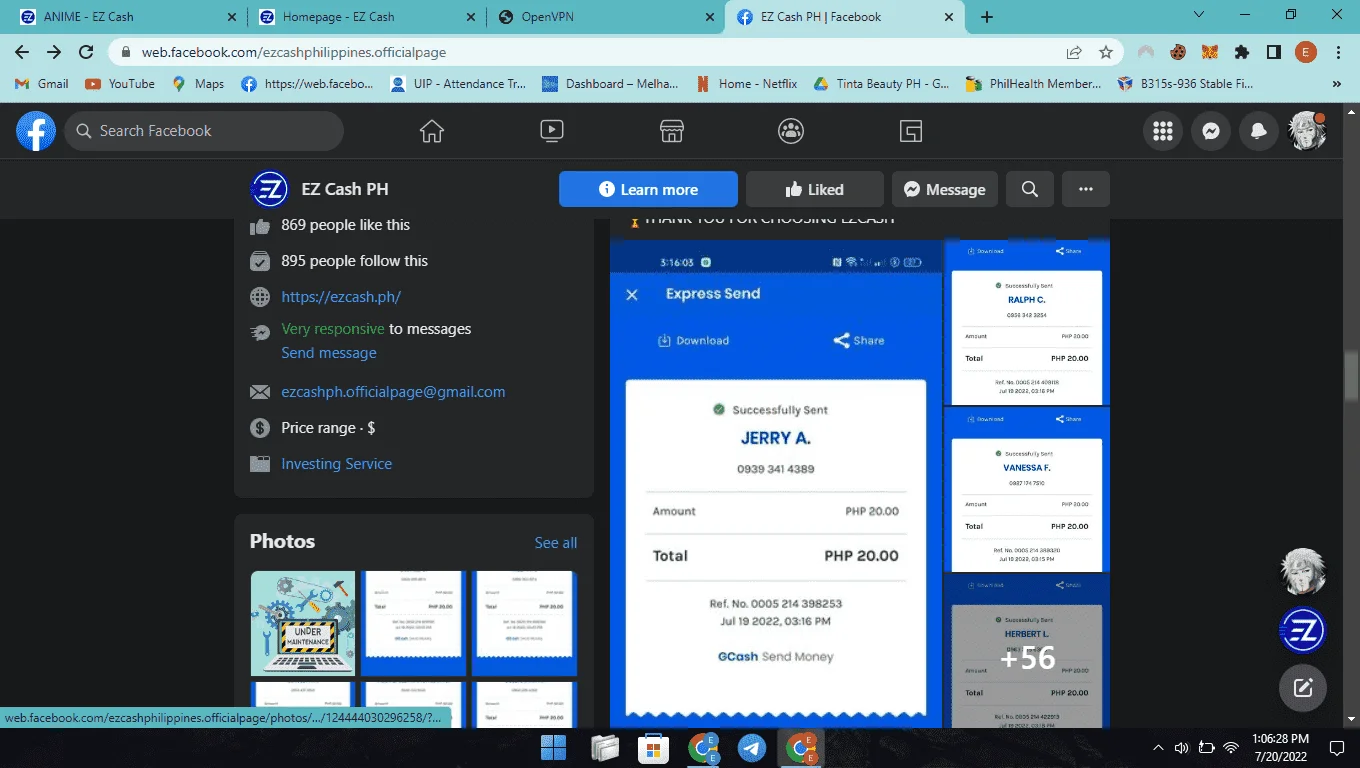The image size is (1360, 768).
Task: Open the https://ezcash.ph/ website link
Action: coord(341,297)
